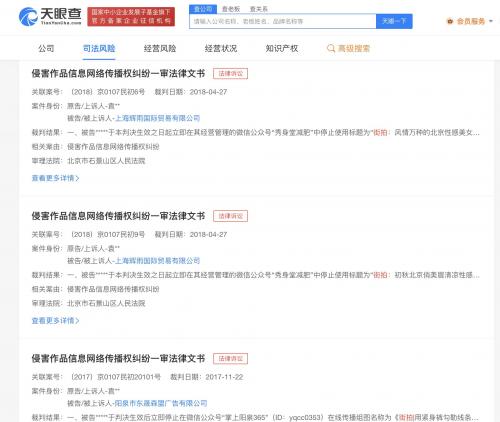Click the 天眼一下 search button

[x=394, y=21]
